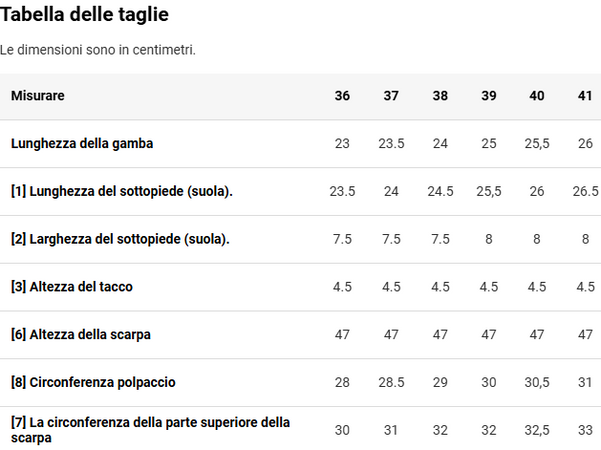The image size is (601, 450).
Task: Select upper circumference value 32,5 for size 40
Action: coord(537,430)
